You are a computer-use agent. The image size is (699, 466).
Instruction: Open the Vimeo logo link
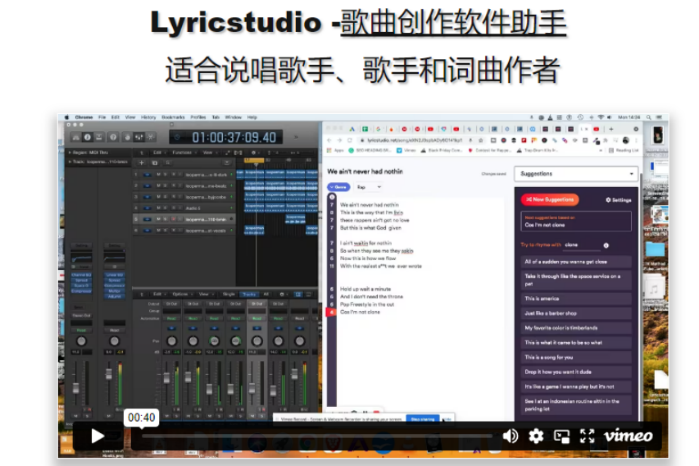click(628, 436)
